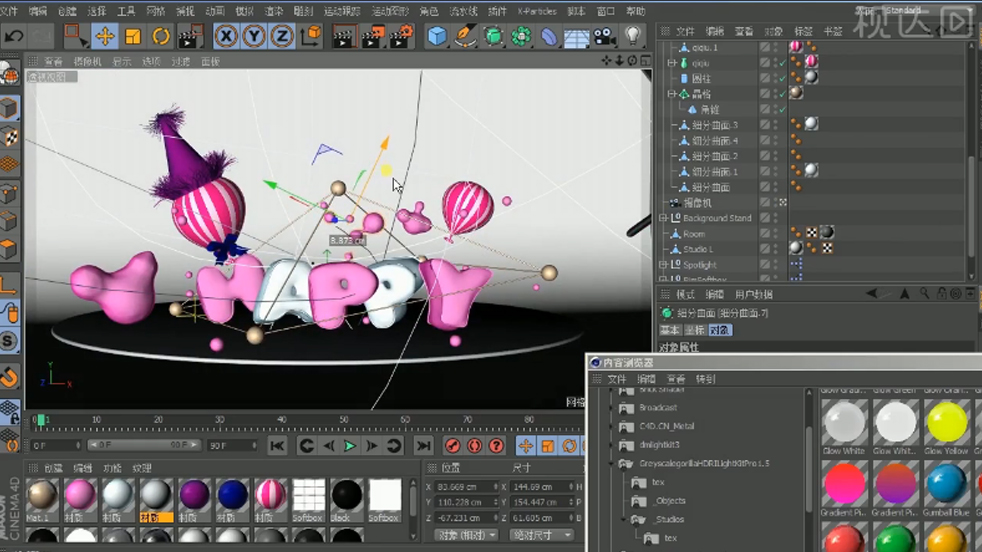Click the floor environment icon
982x552 pixels.
click(576, 38)
